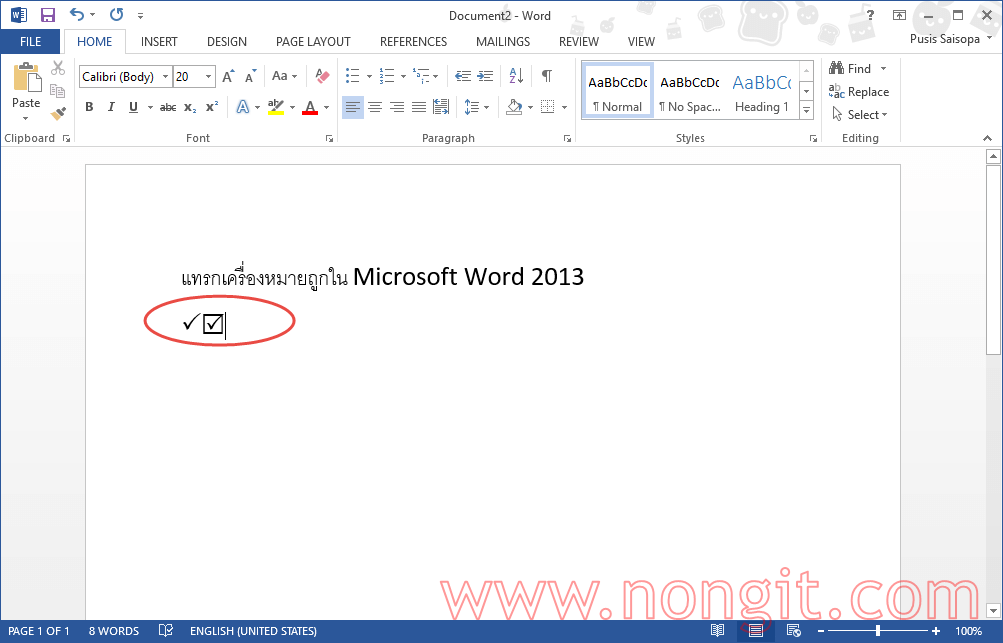Clear all formatting with eraser icon
Screen dimensions: 1003x643
[322, 76]
